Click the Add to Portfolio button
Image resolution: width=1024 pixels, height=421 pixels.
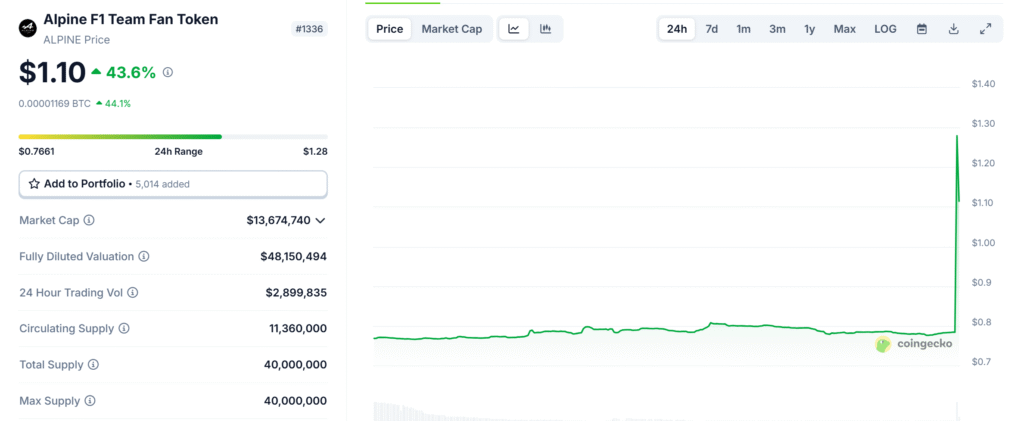173,184
